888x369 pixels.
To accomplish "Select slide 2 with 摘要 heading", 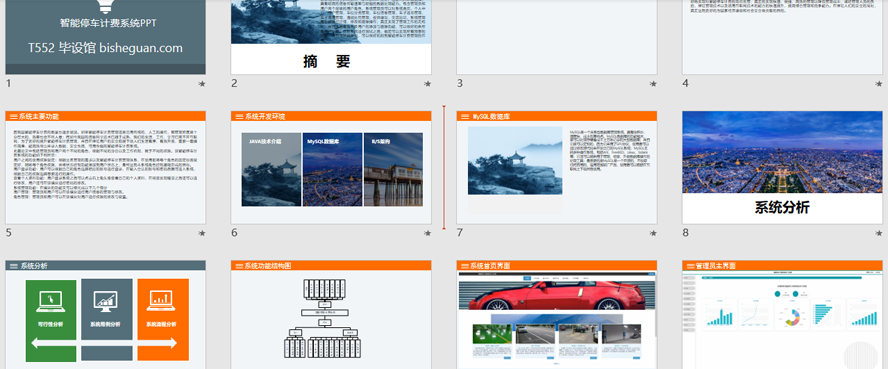I will click(x=331, y=37).
